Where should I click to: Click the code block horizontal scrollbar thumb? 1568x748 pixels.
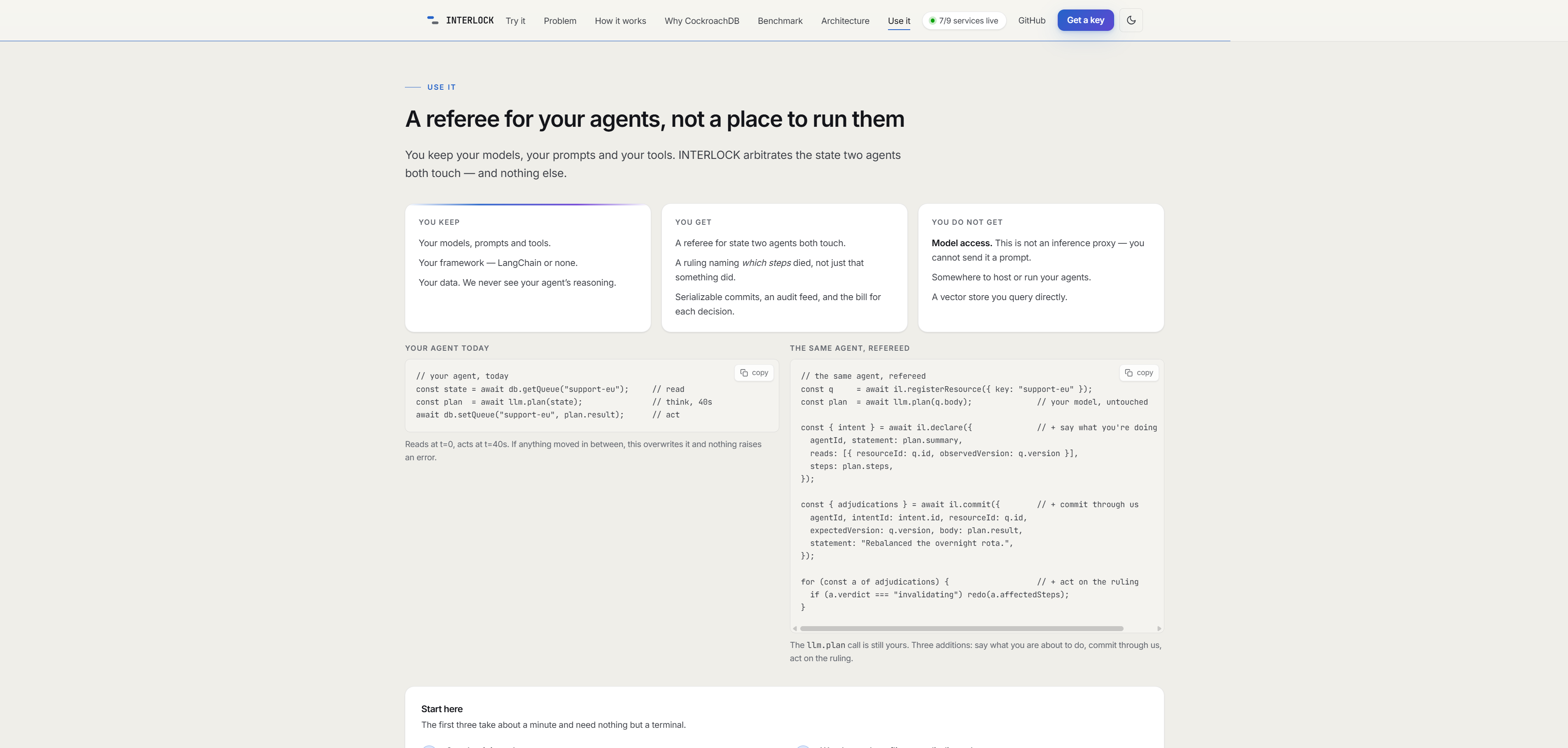pyautogui.click(x=961, y=628)
